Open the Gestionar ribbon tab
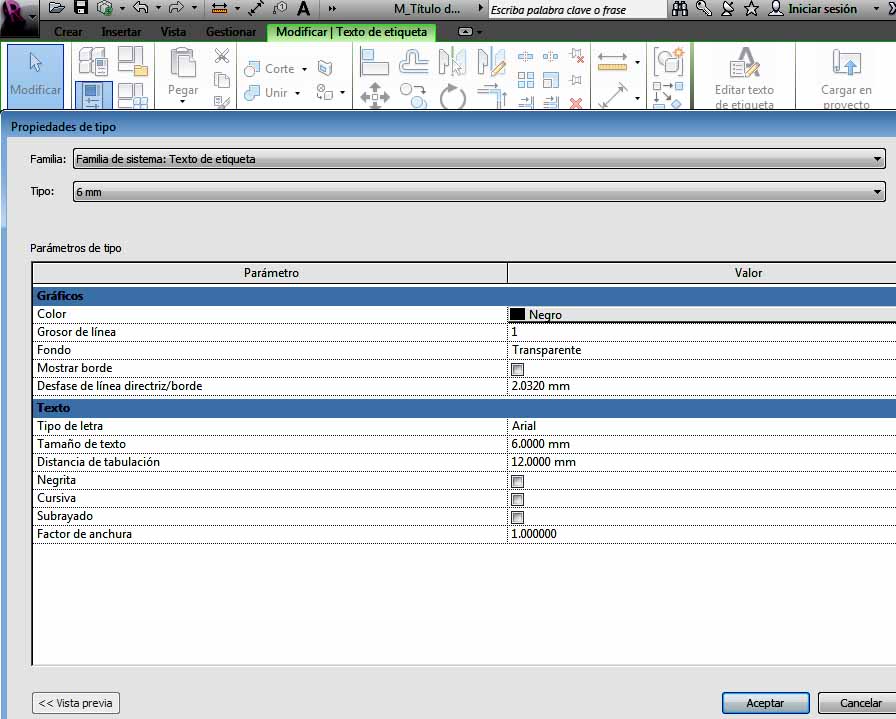The height and width of the screenshot is (719, 896). [231, 32]
